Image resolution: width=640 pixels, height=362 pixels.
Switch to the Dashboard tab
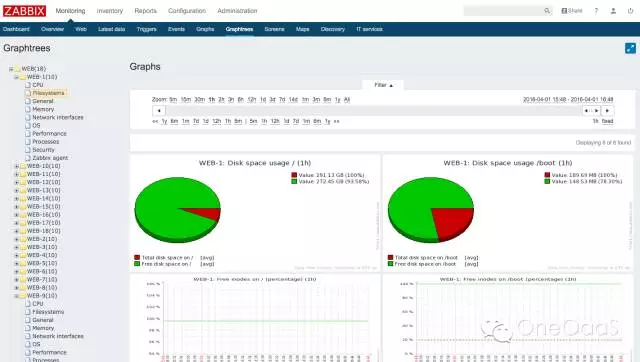click(x=16, y=29)
